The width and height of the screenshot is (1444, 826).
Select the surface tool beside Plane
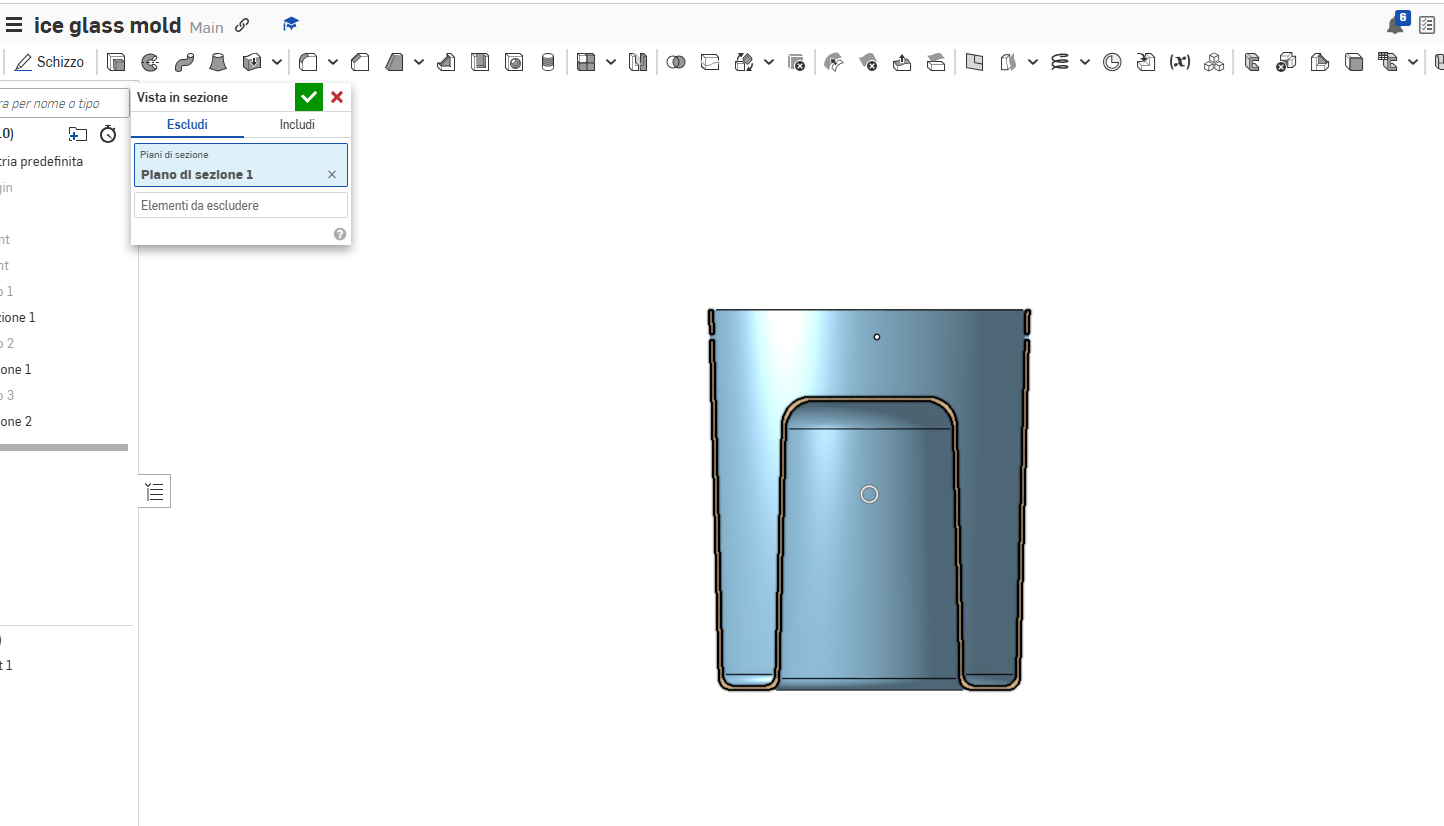[x=1008, y=62]
